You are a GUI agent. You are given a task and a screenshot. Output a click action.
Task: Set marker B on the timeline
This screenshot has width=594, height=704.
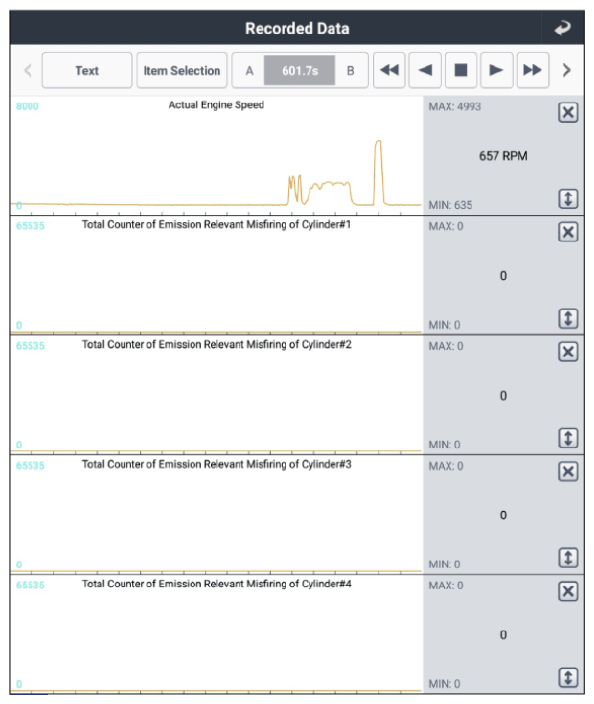[351, 70]
